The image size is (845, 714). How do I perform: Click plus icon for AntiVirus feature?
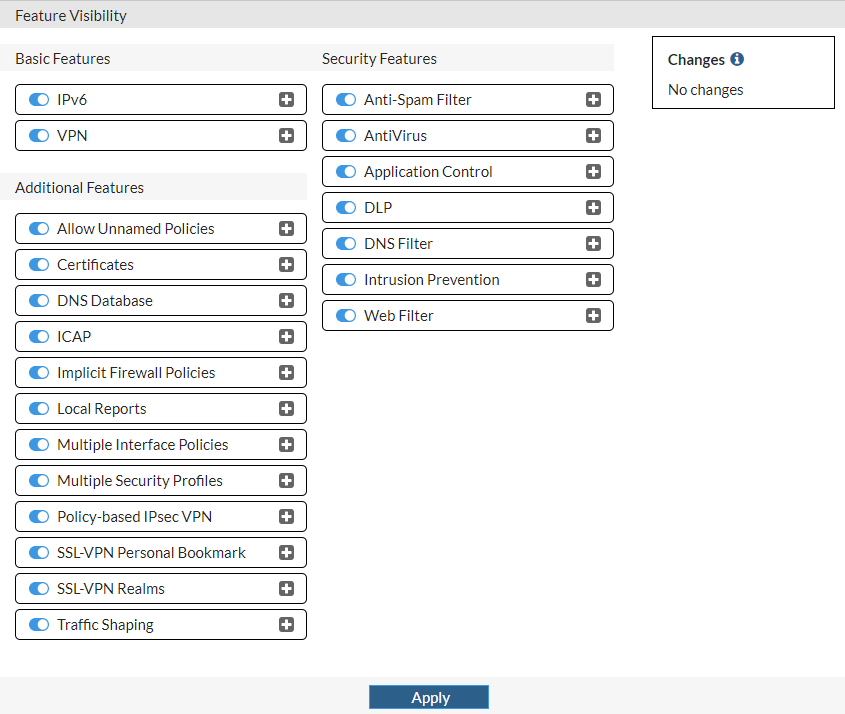pyautogui.click(x=593, y=136)
